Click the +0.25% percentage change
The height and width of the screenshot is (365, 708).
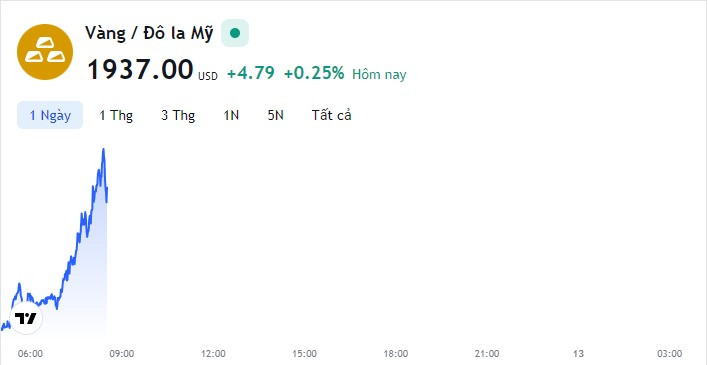click(x=314, y=73)
